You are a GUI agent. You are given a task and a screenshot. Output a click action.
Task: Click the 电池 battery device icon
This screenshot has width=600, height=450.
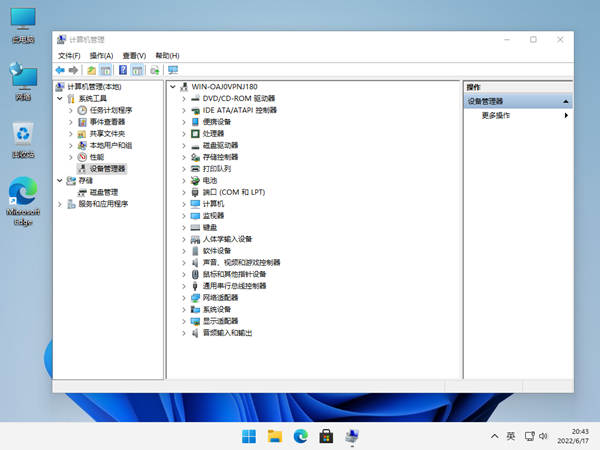[x=195, y=180]
